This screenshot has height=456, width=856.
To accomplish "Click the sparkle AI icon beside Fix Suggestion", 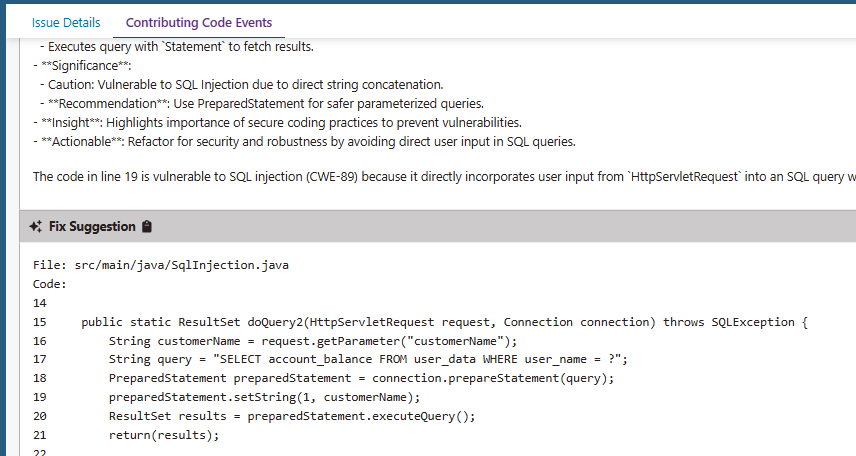I will 36,227.
